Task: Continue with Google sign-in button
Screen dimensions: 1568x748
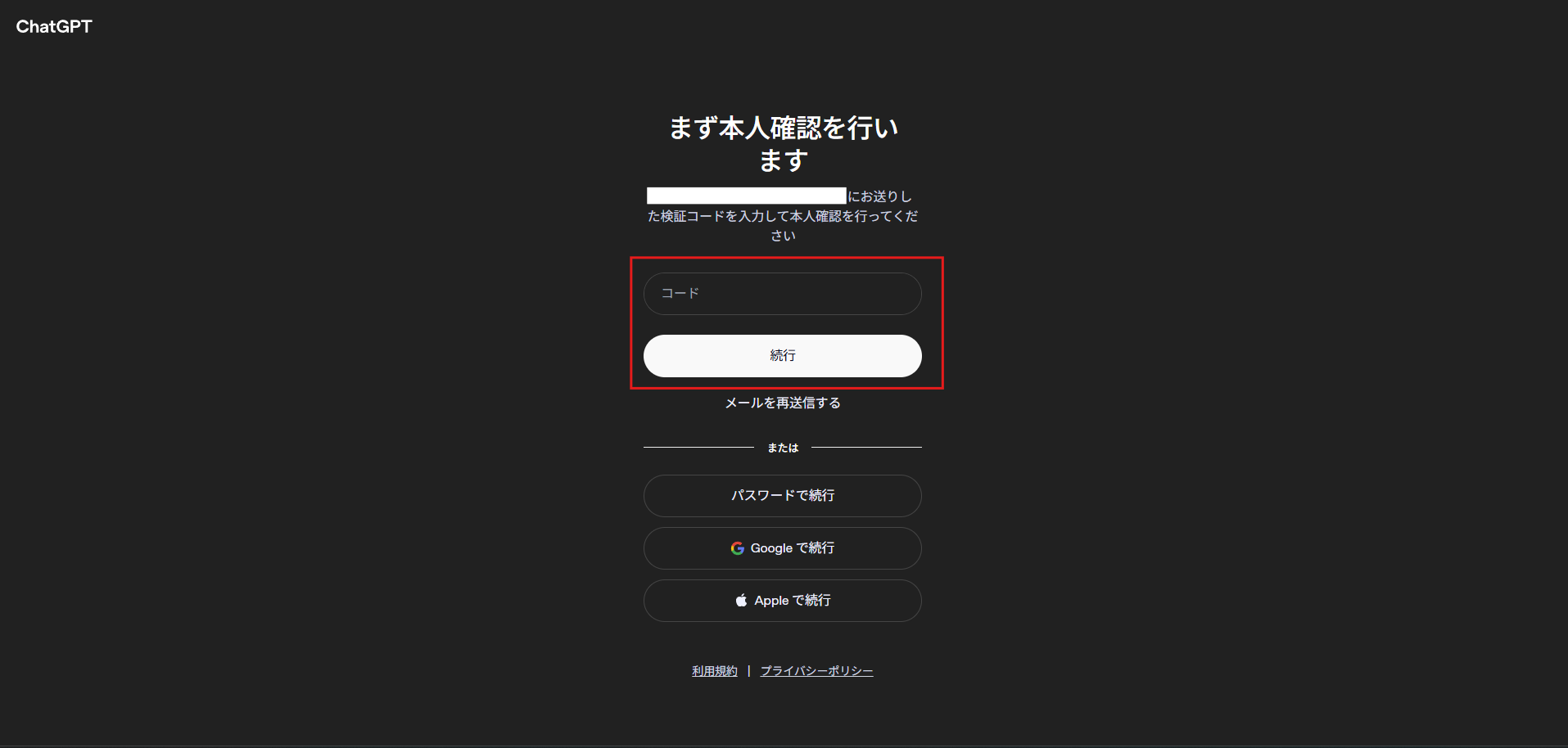Action: tap(783, 548)
